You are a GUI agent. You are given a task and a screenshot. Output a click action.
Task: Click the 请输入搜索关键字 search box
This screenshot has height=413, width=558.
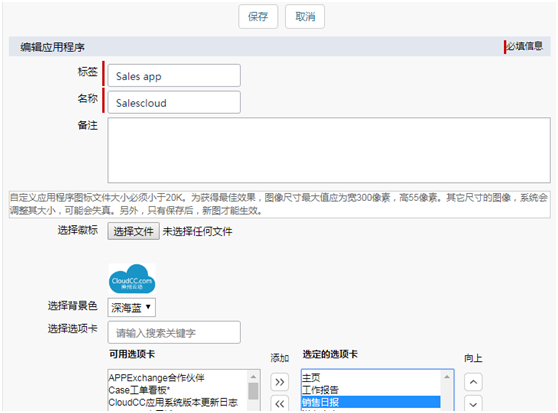click(x=174, y=333)
